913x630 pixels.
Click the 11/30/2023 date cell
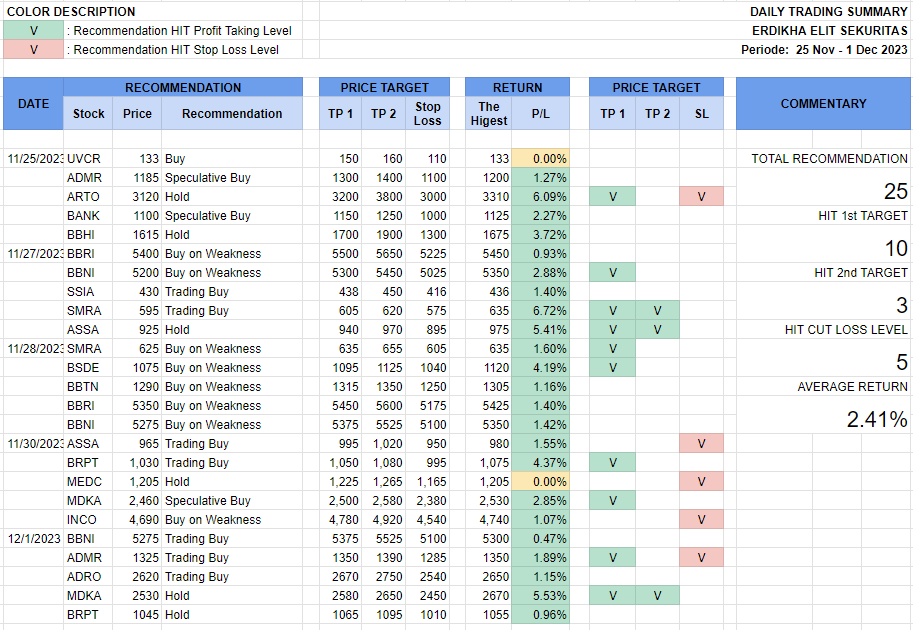click(33, 444)
